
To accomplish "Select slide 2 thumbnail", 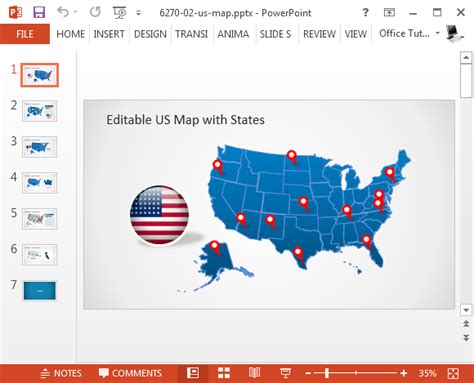I will click(x=40, y=111).
